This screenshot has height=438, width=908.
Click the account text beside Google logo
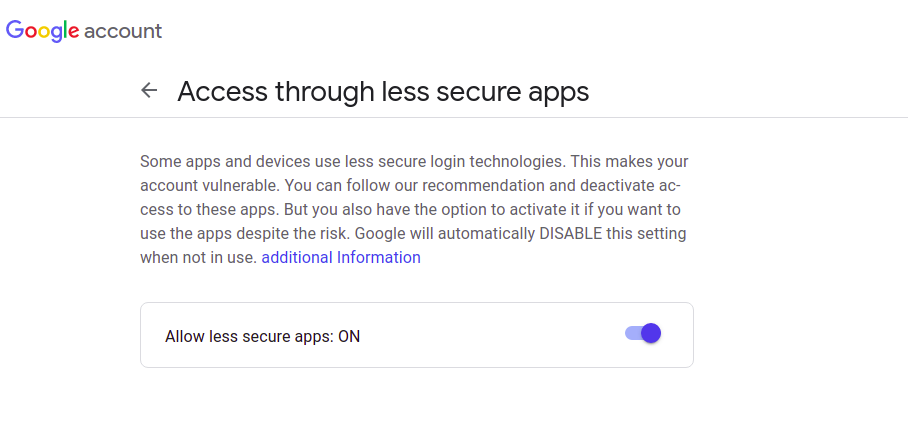click(x=123, y=31)
